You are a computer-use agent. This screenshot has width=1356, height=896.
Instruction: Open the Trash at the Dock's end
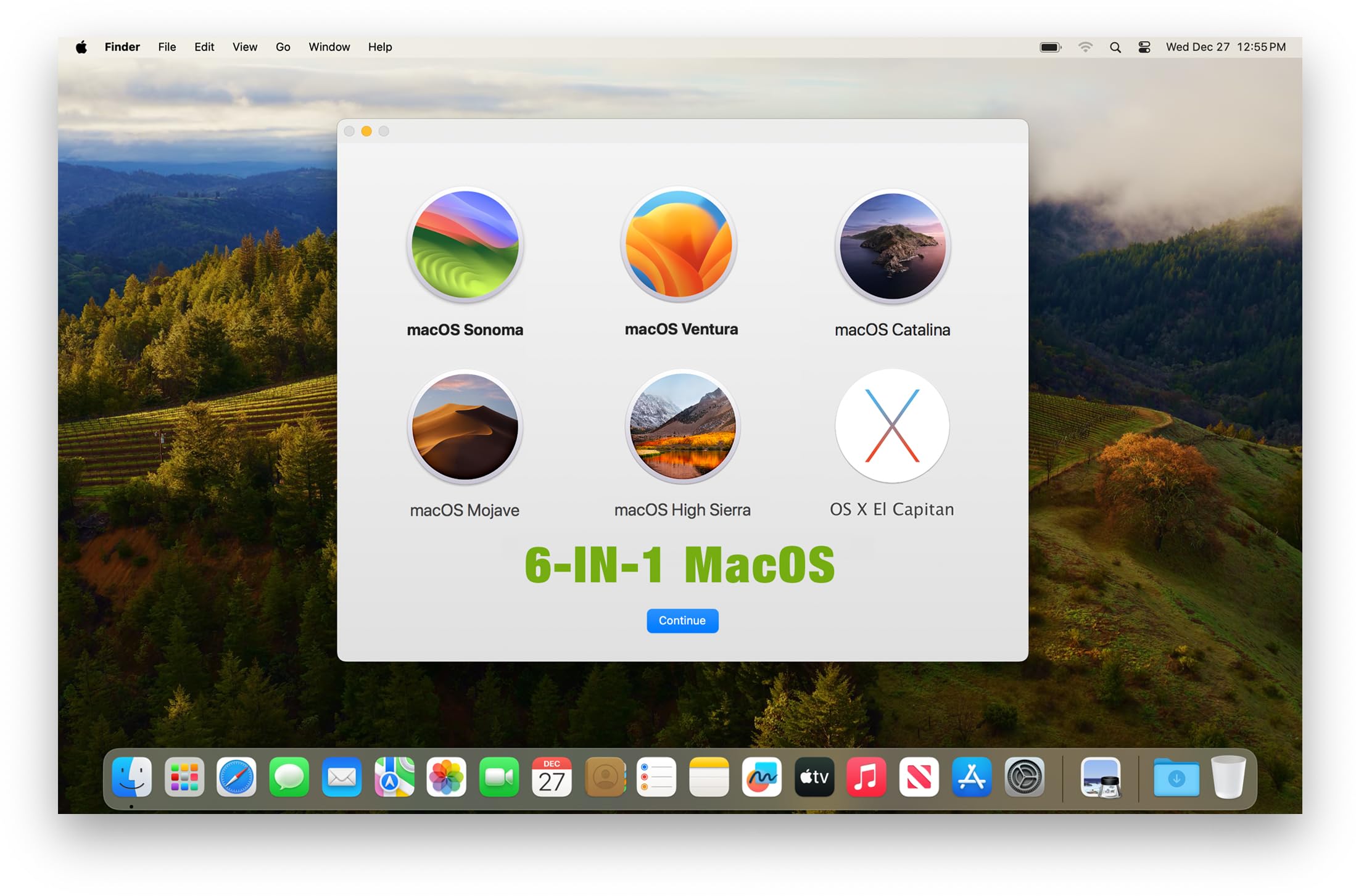pyautogui.click(x=1228, y=778)
